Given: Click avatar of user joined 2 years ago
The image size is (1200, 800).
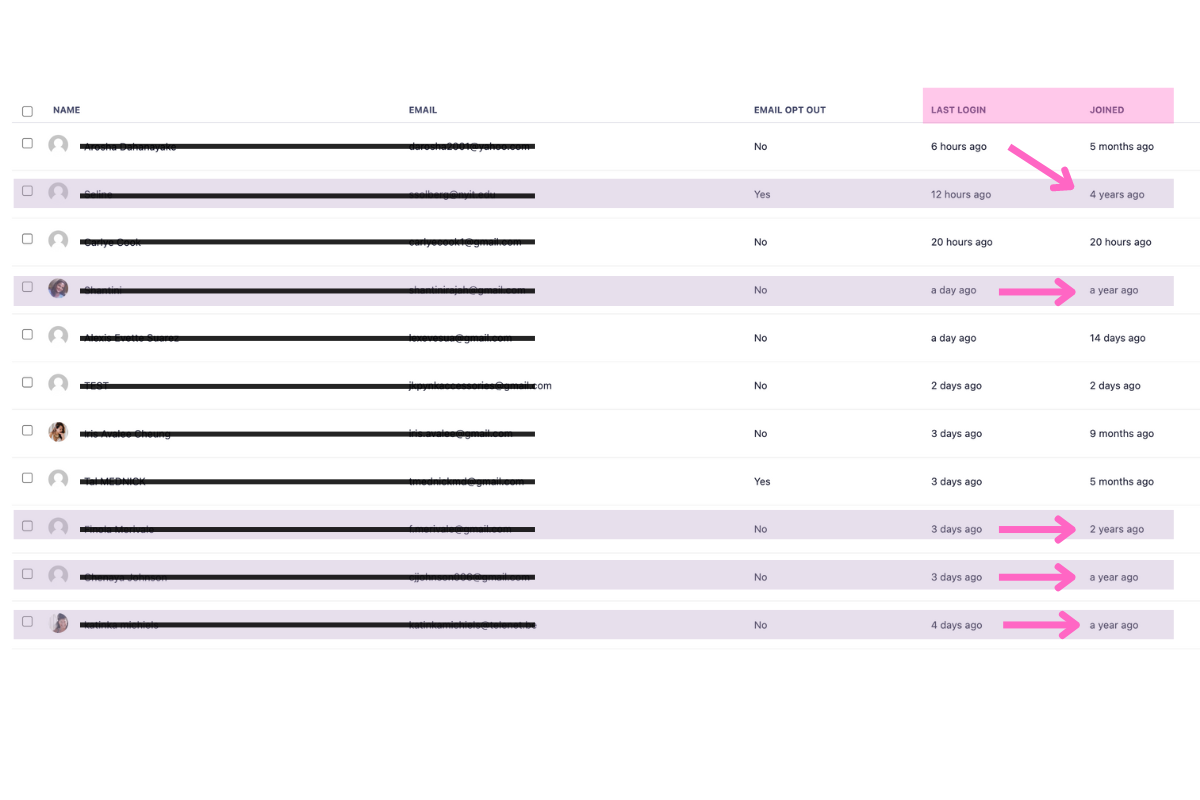Looking at the screenshot, I should pyautogui.click(x=58, y=527).
